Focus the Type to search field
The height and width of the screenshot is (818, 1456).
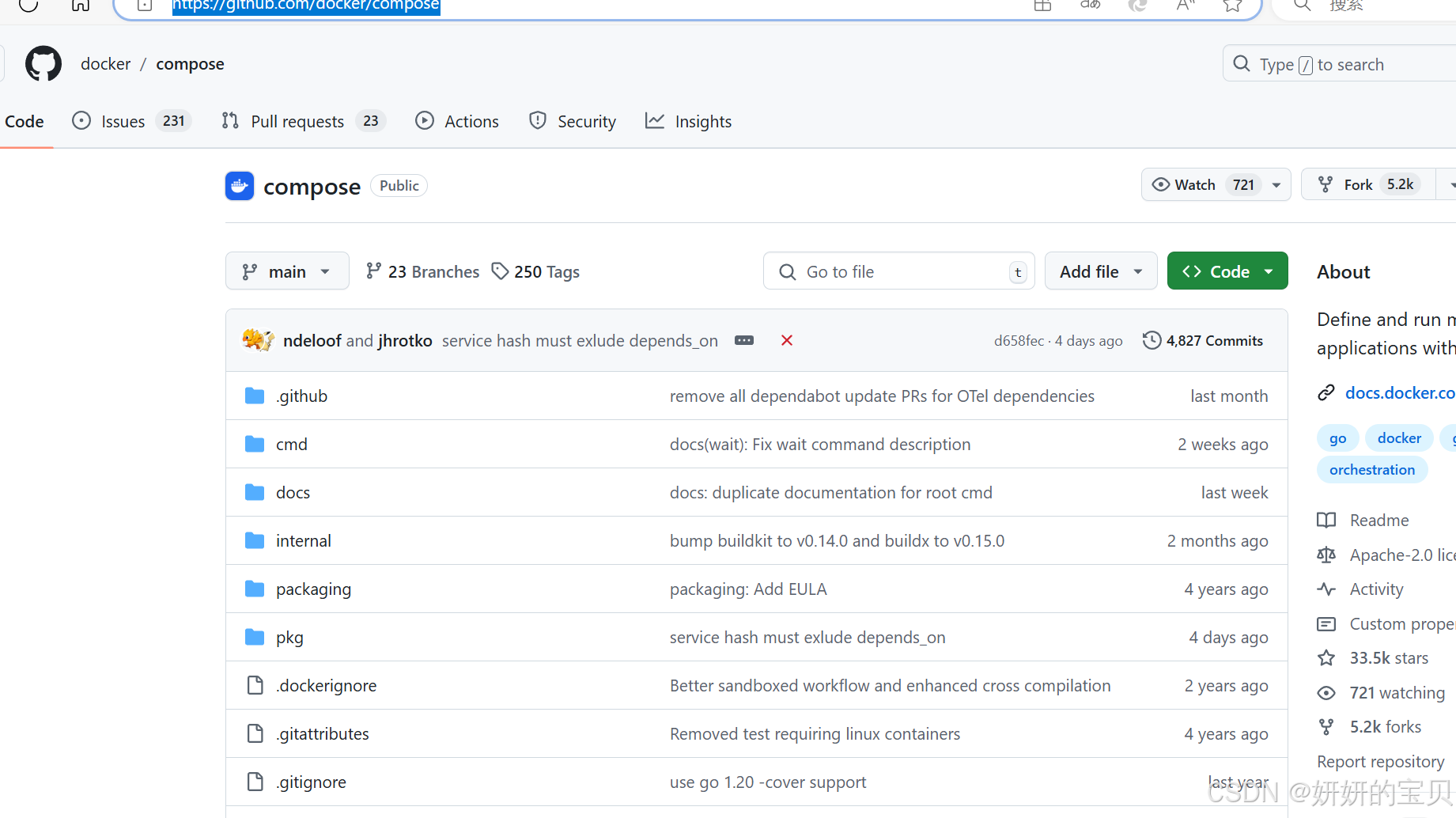[1339, 64]
